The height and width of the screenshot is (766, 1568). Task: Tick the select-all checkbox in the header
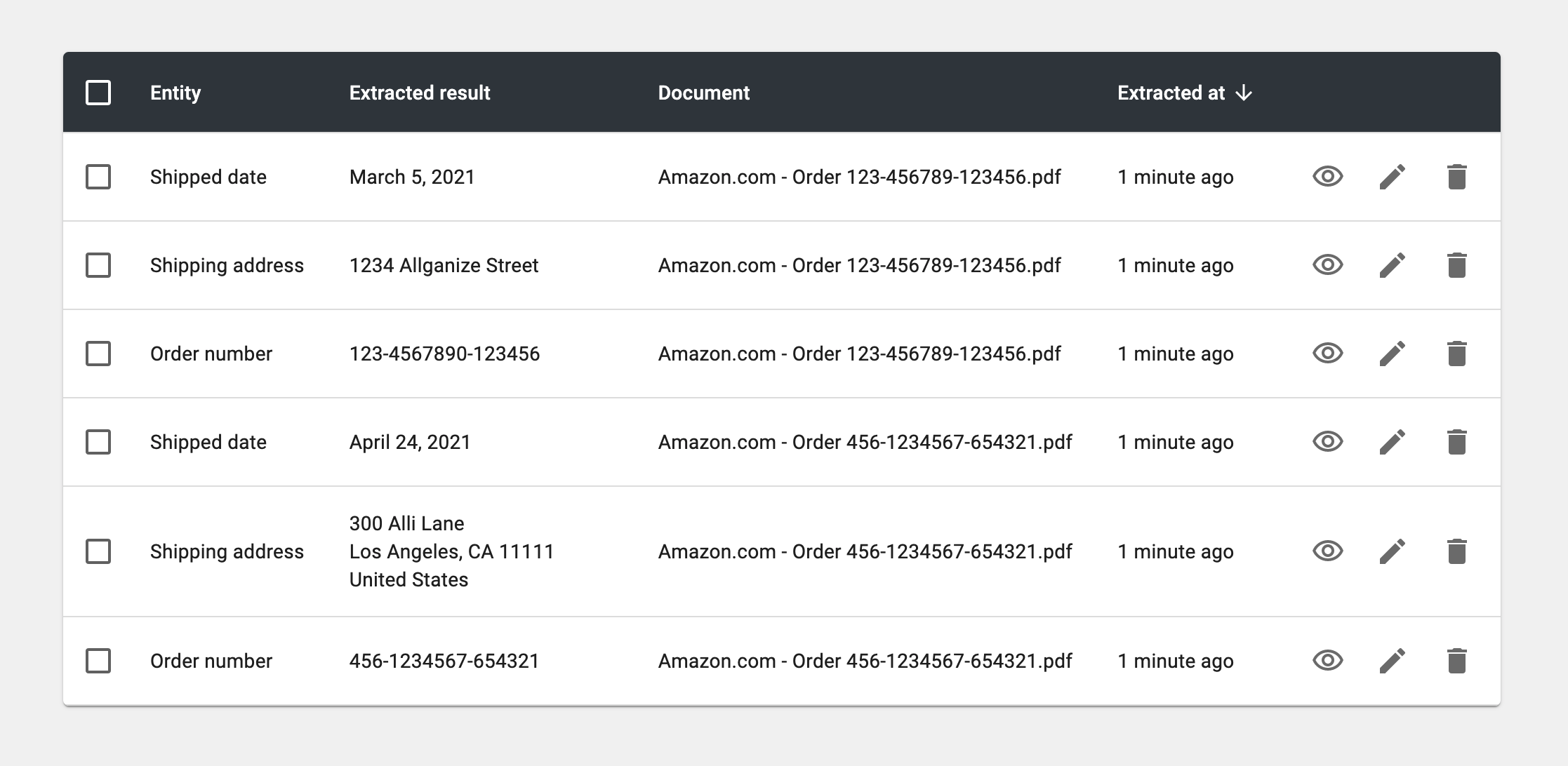click(98, 93)
